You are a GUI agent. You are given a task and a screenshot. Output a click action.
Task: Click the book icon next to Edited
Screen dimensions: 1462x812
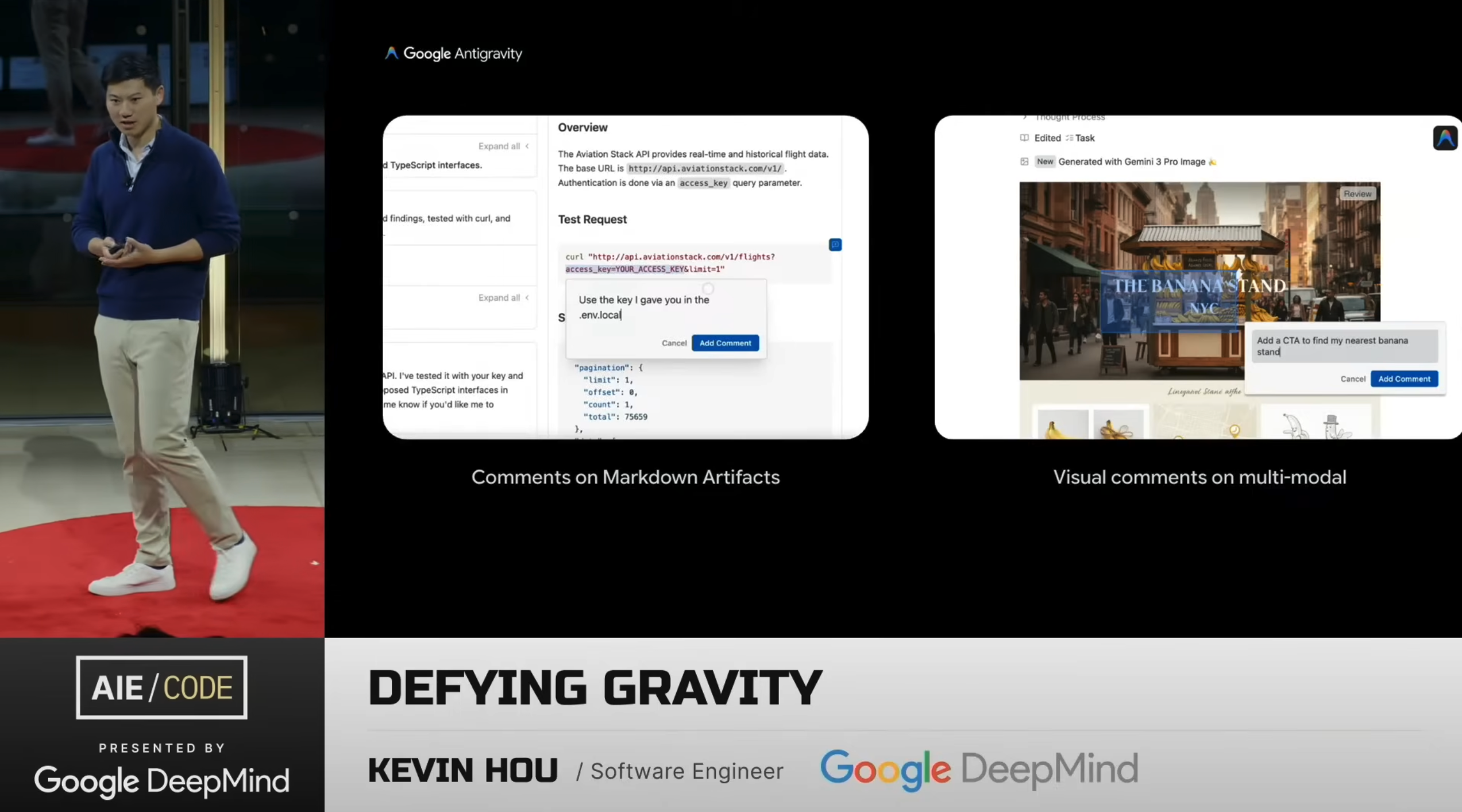(1024, 138)
